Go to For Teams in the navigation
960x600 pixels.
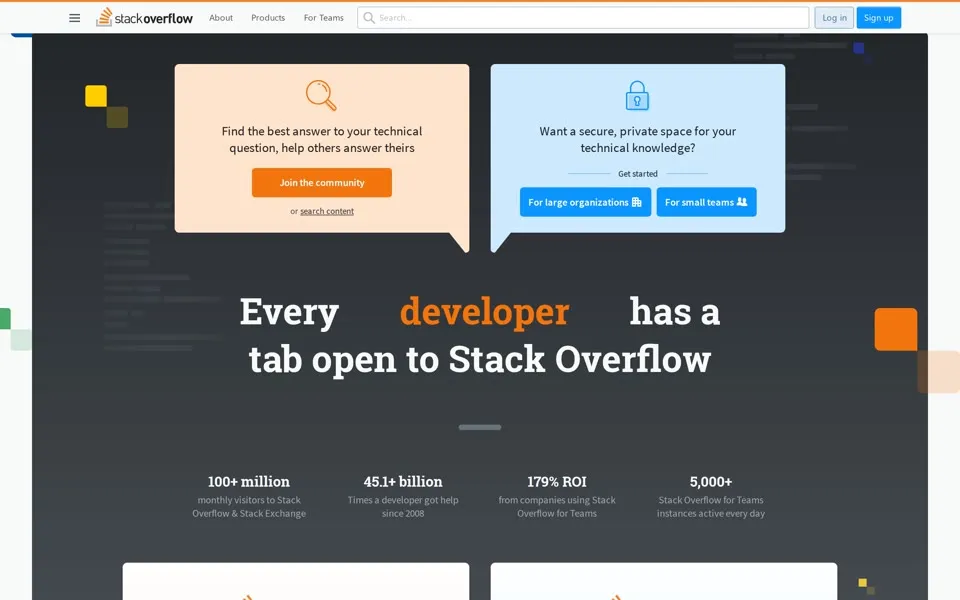[324, 18]
